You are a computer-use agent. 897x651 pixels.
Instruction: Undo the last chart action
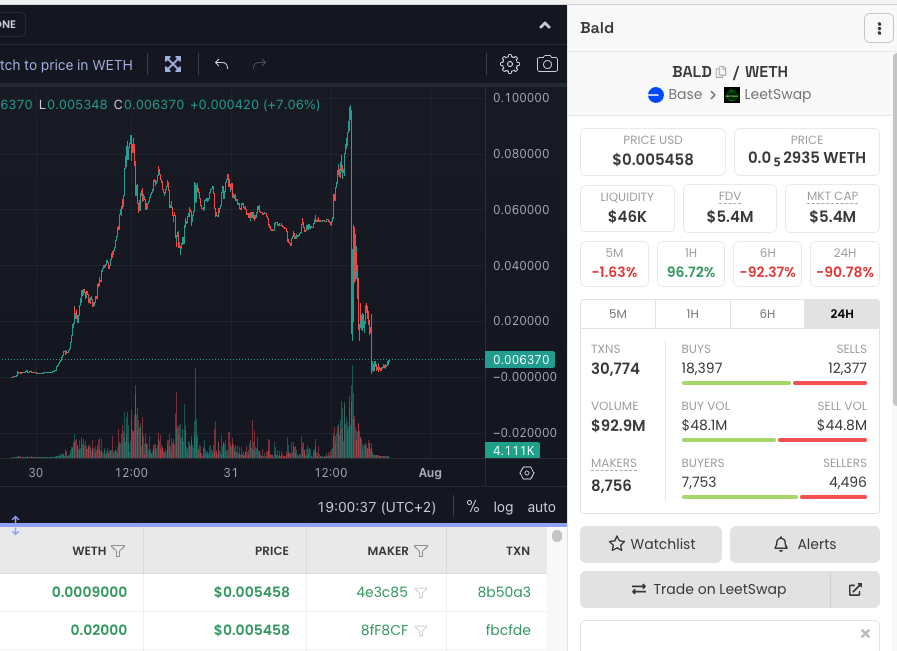[x=221, y=64]
